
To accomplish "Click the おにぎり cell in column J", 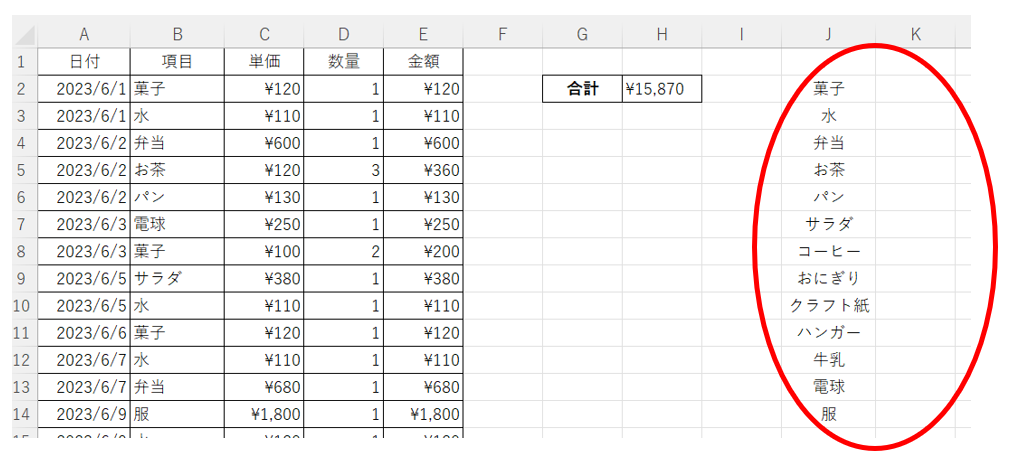I will pos(829,278).
